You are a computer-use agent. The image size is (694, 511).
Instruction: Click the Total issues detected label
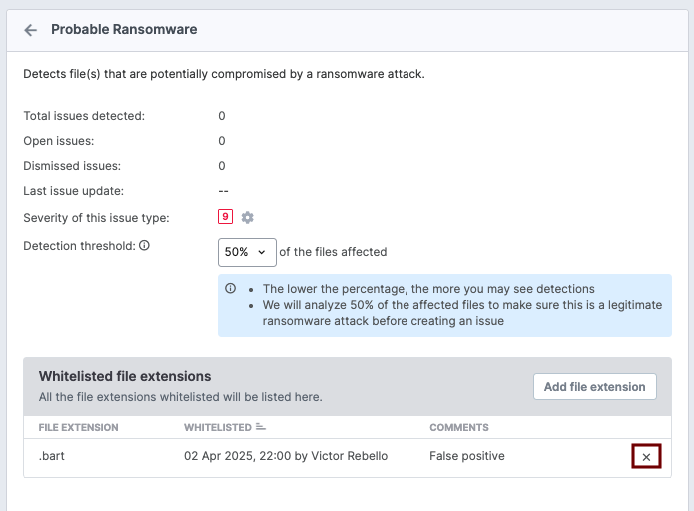tap(84, 116)
